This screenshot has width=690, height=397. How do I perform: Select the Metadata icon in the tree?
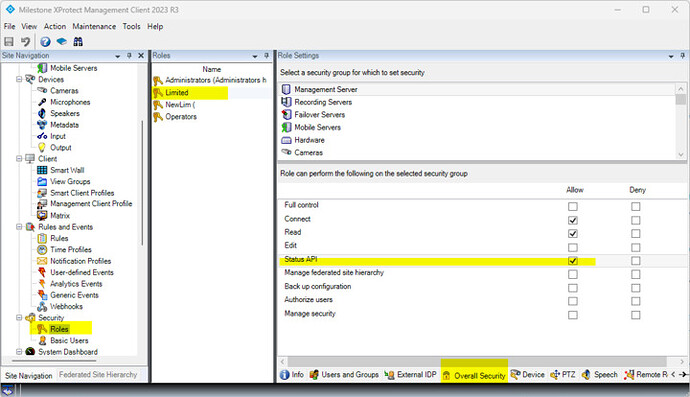point(42,125)
